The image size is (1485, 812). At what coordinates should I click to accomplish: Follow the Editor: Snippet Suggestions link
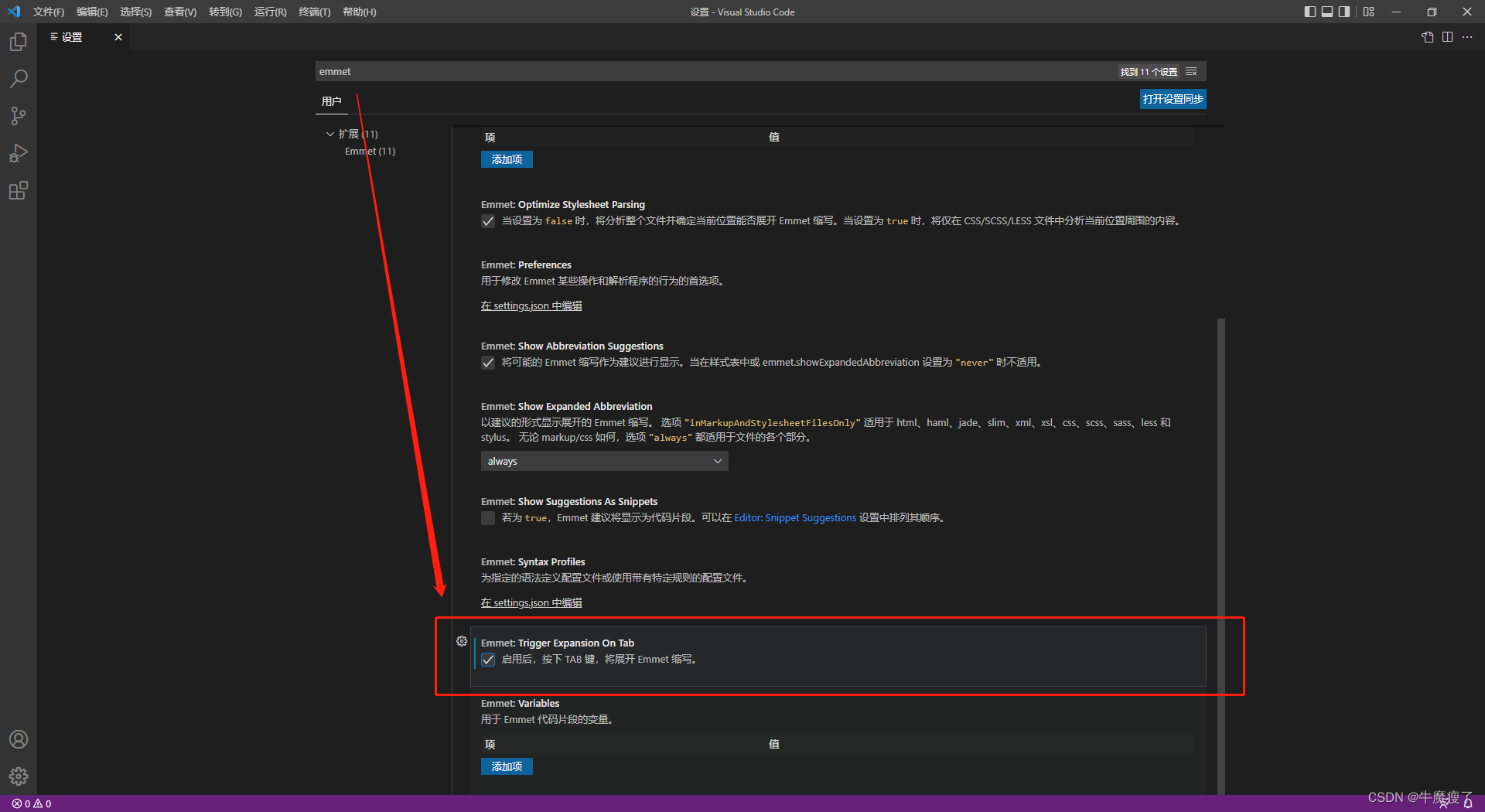795,518
